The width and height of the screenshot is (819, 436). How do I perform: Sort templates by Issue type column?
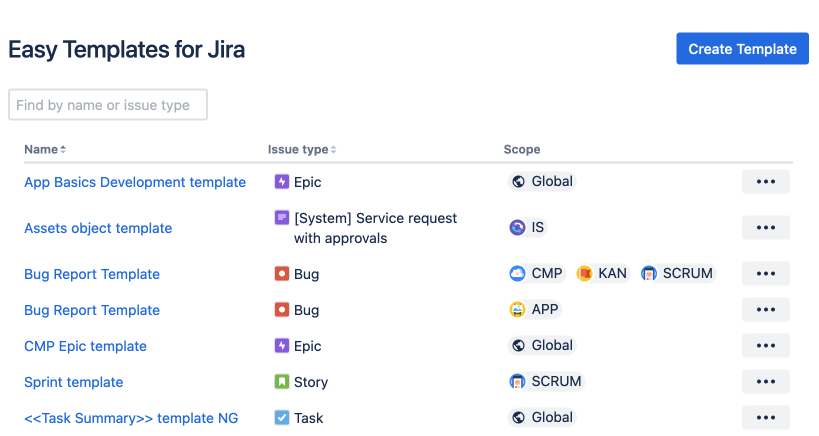302,150
